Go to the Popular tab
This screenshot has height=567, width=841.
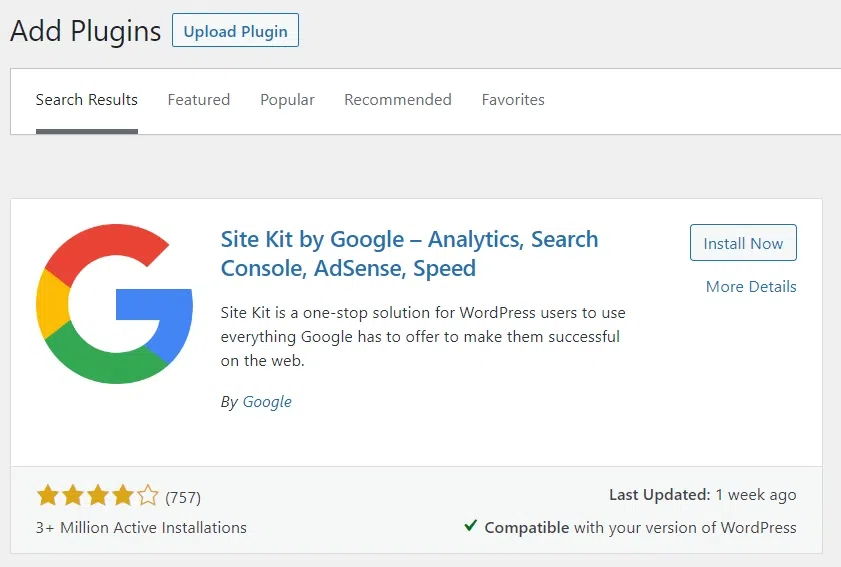[287, 100]
